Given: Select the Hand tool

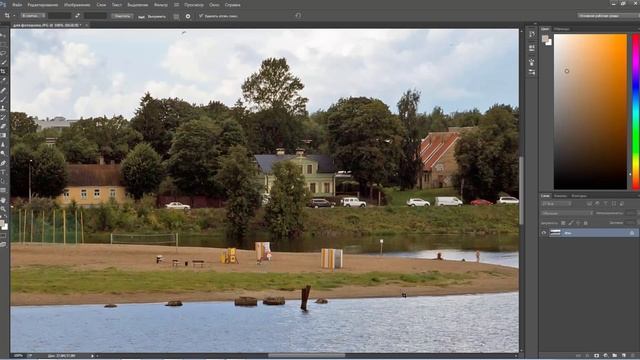Looking at the screenshot, I should coord(3,200).
